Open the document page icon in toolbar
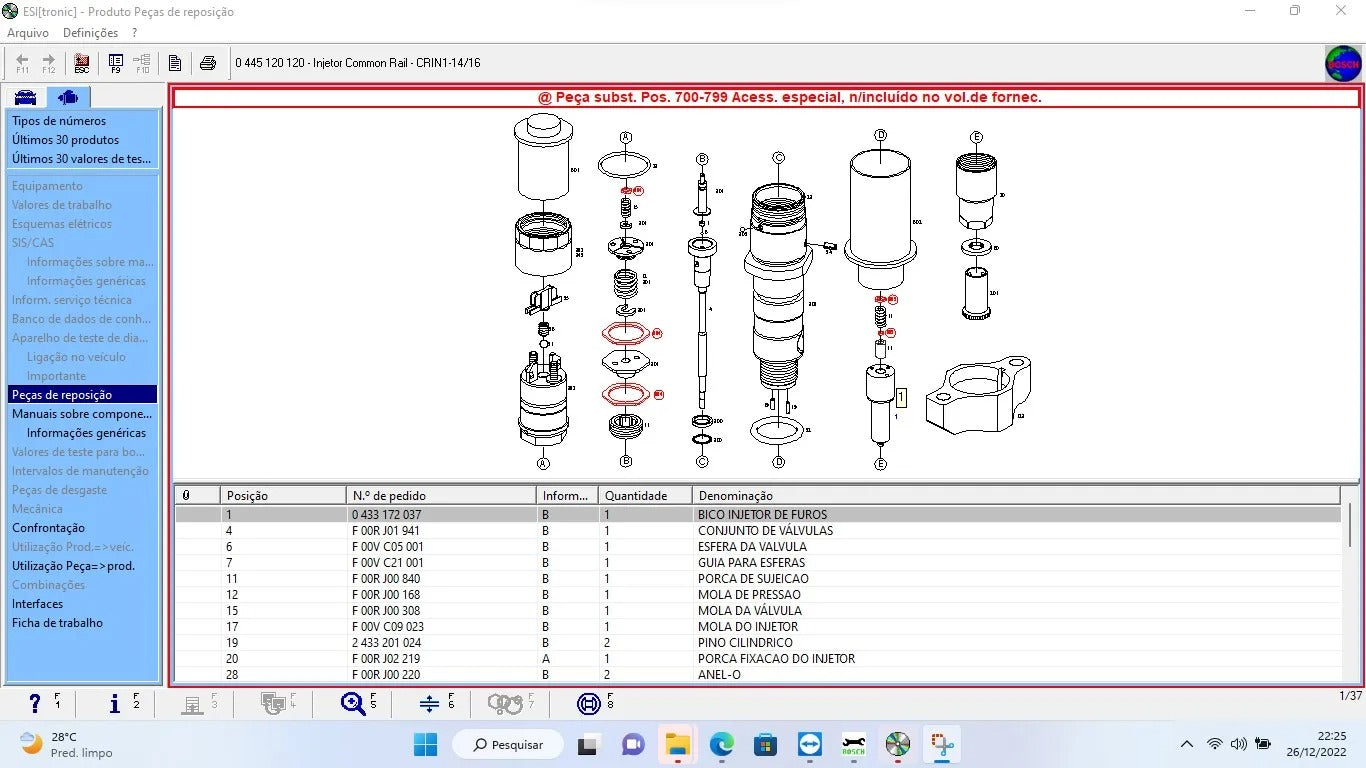 tap(175, 63)
